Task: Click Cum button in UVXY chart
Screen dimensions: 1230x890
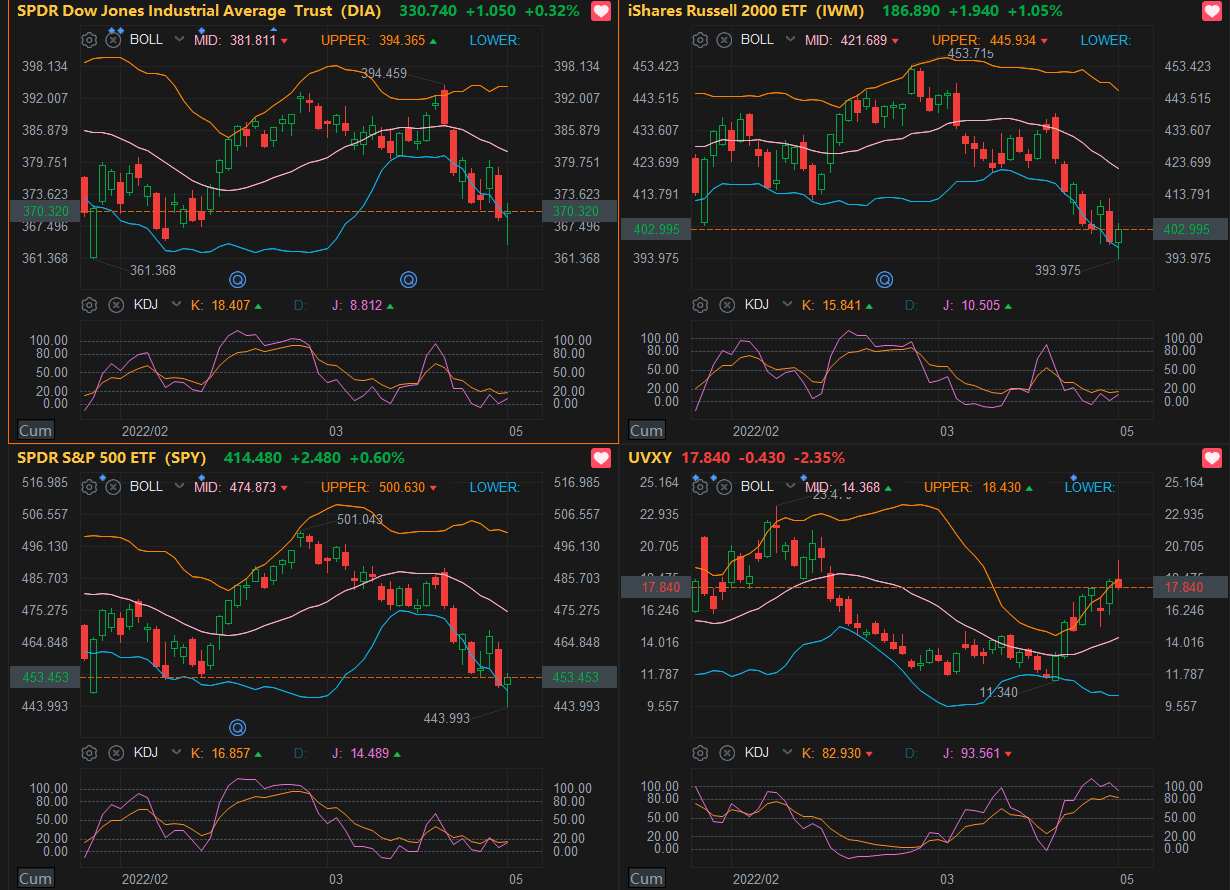Action: tap(646, 878)
